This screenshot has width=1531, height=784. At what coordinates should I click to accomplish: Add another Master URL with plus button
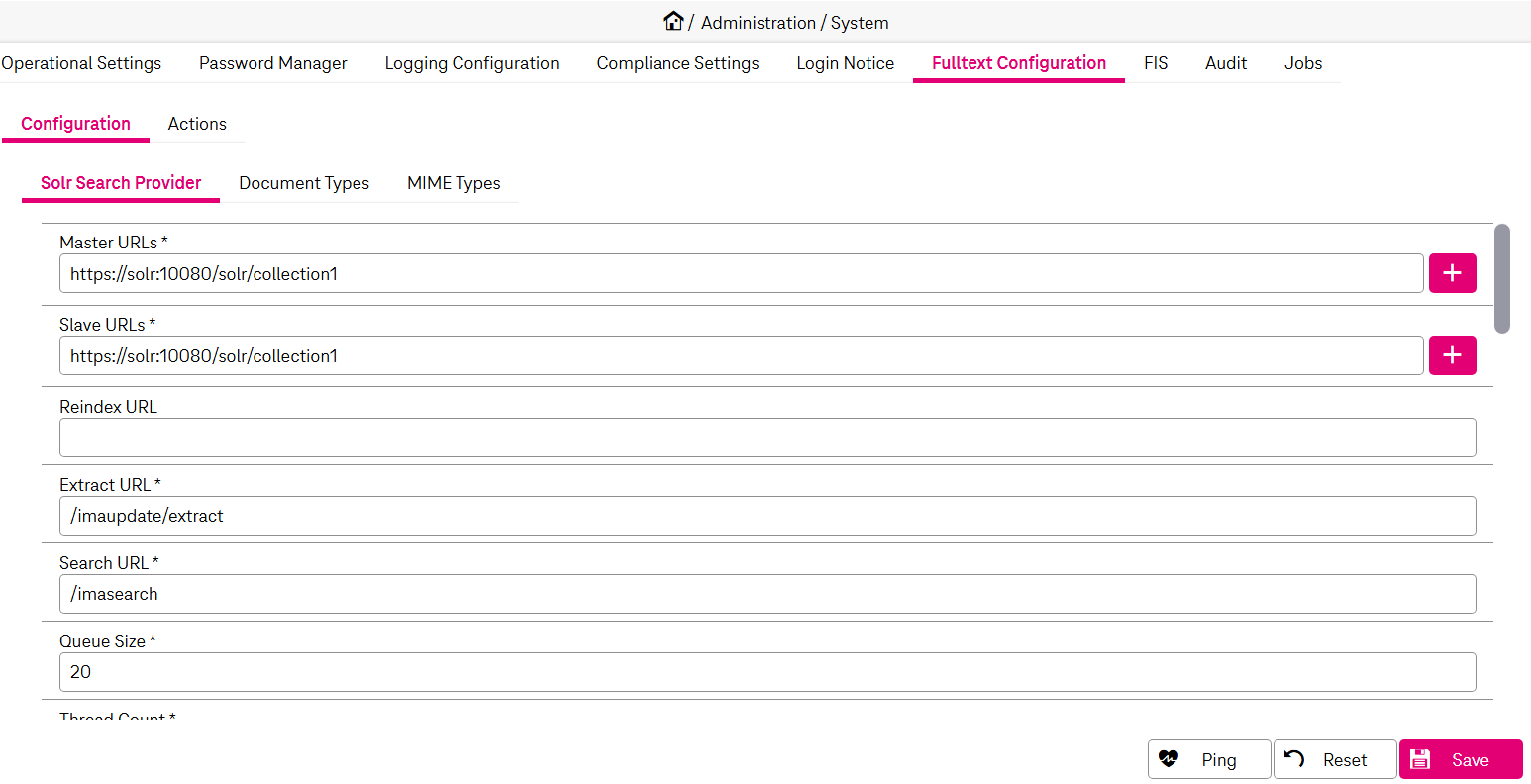point(1452,274)
